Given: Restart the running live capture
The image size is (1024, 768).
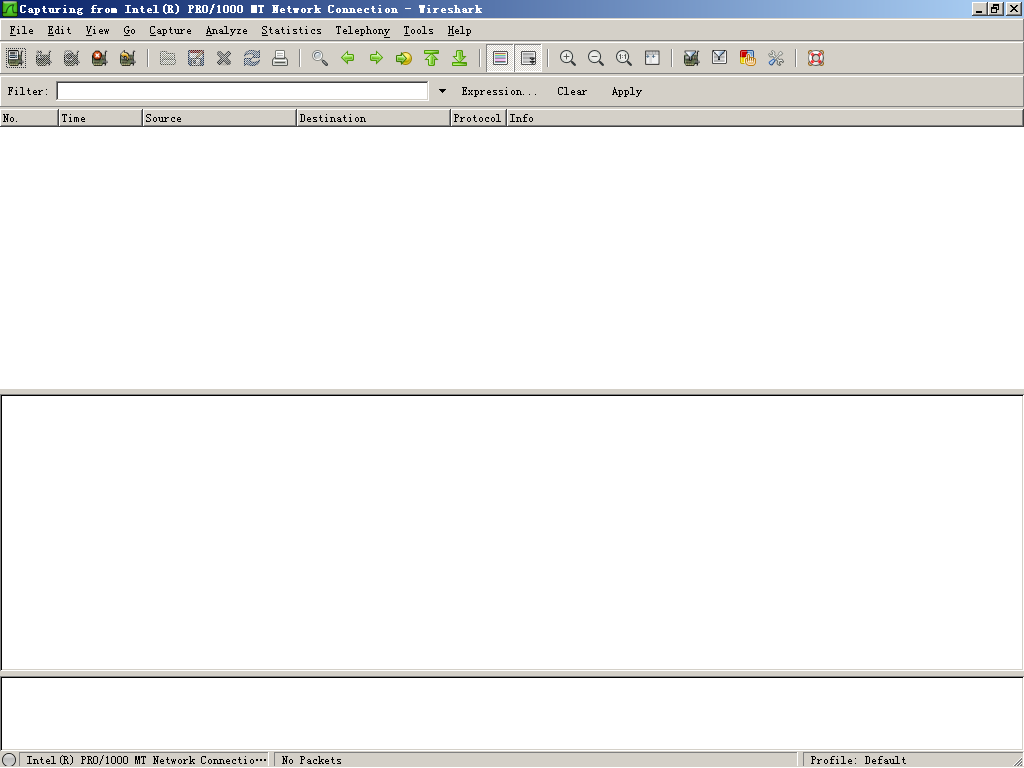Looking at the screenshot, I should pos(127,58).
